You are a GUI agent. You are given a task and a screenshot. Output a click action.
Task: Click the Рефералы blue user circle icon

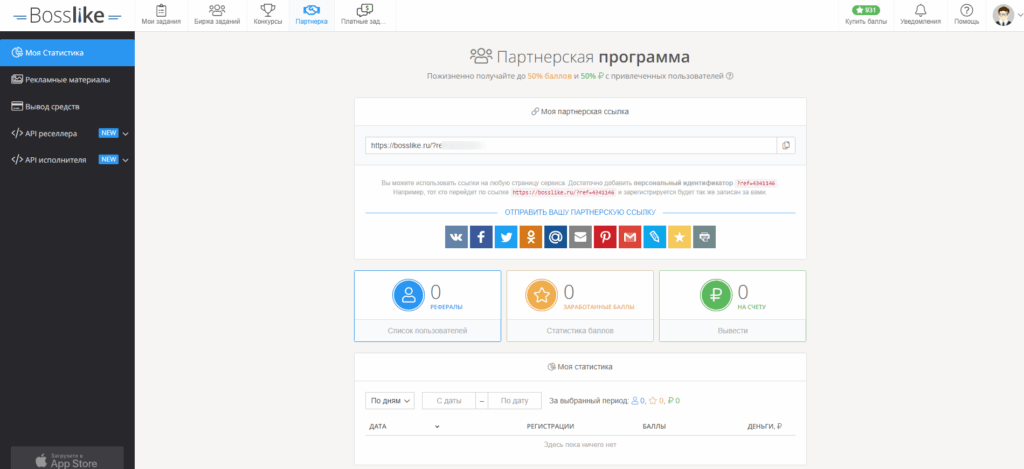(x=409, y=295)
